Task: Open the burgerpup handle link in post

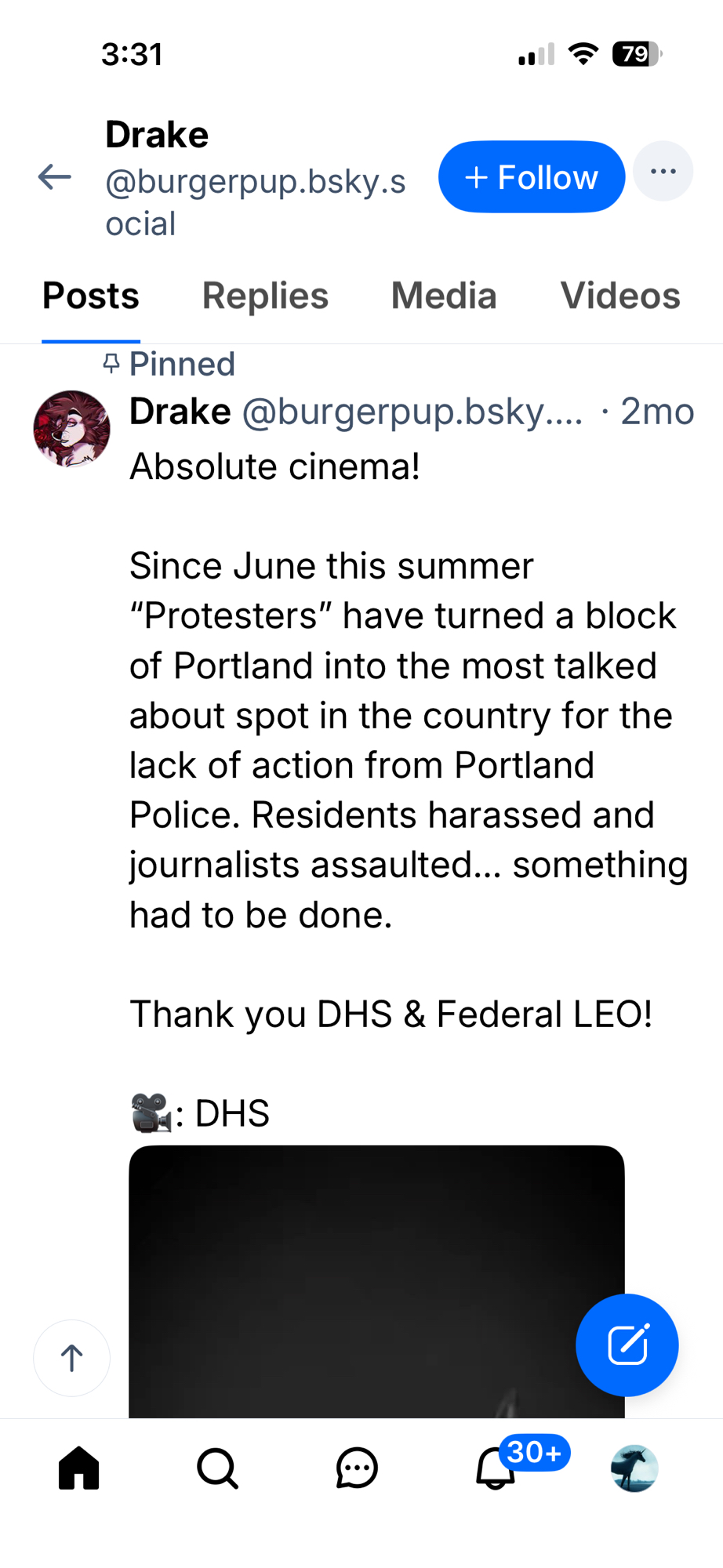Action: pyautogui.click(x=412, y=412)
